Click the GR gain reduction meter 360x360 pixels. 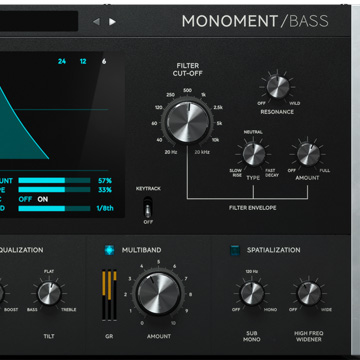click(109, 295)
